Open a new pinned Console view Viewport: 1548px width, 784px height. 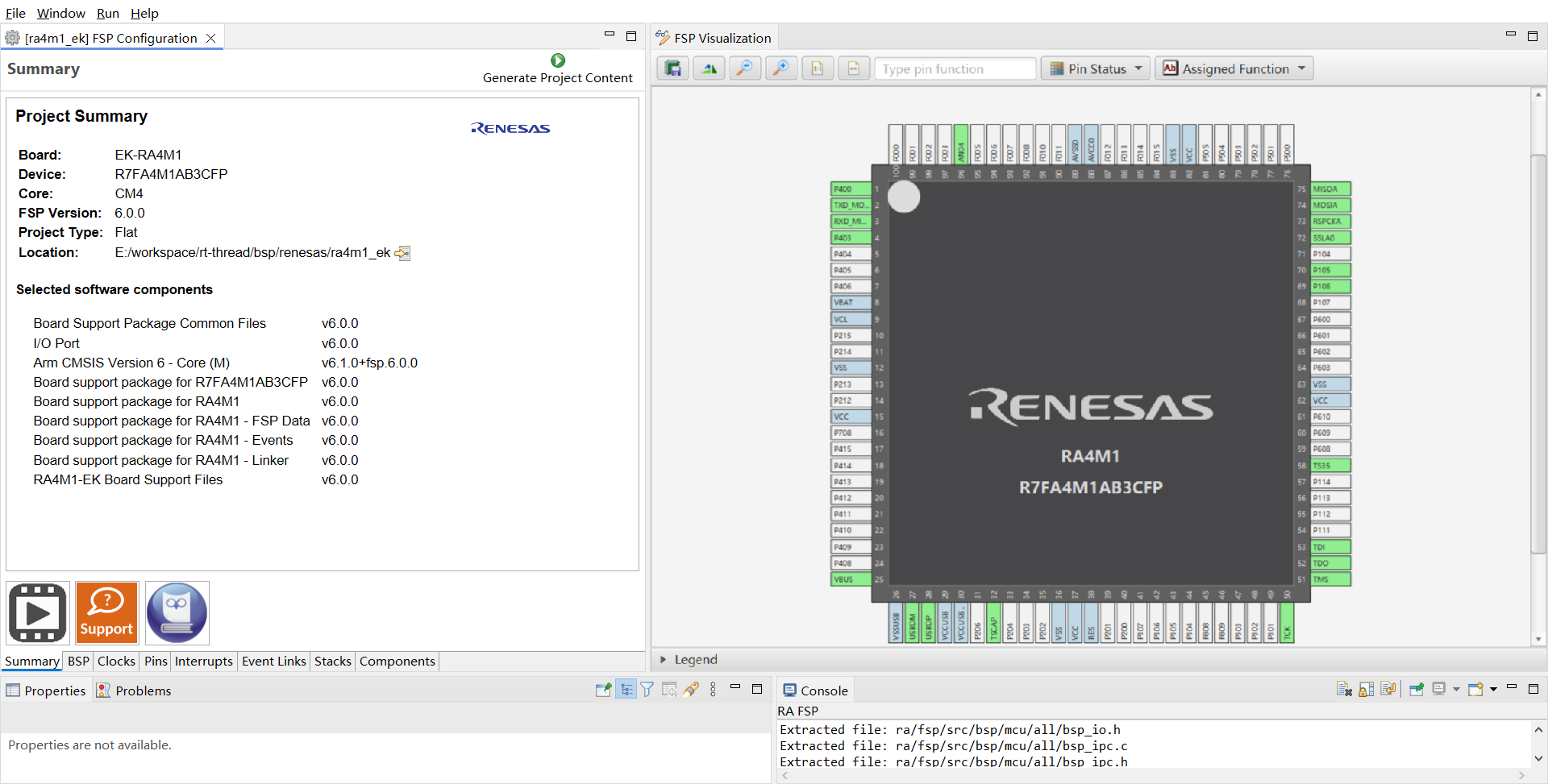click(x=1417, y=690)
